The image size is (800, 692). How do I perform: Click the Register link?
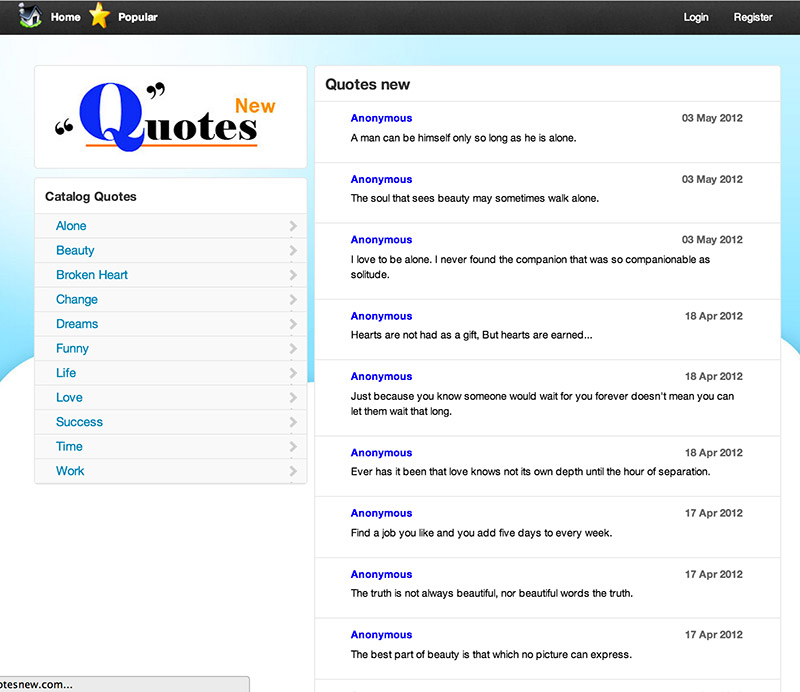(753, 17)
